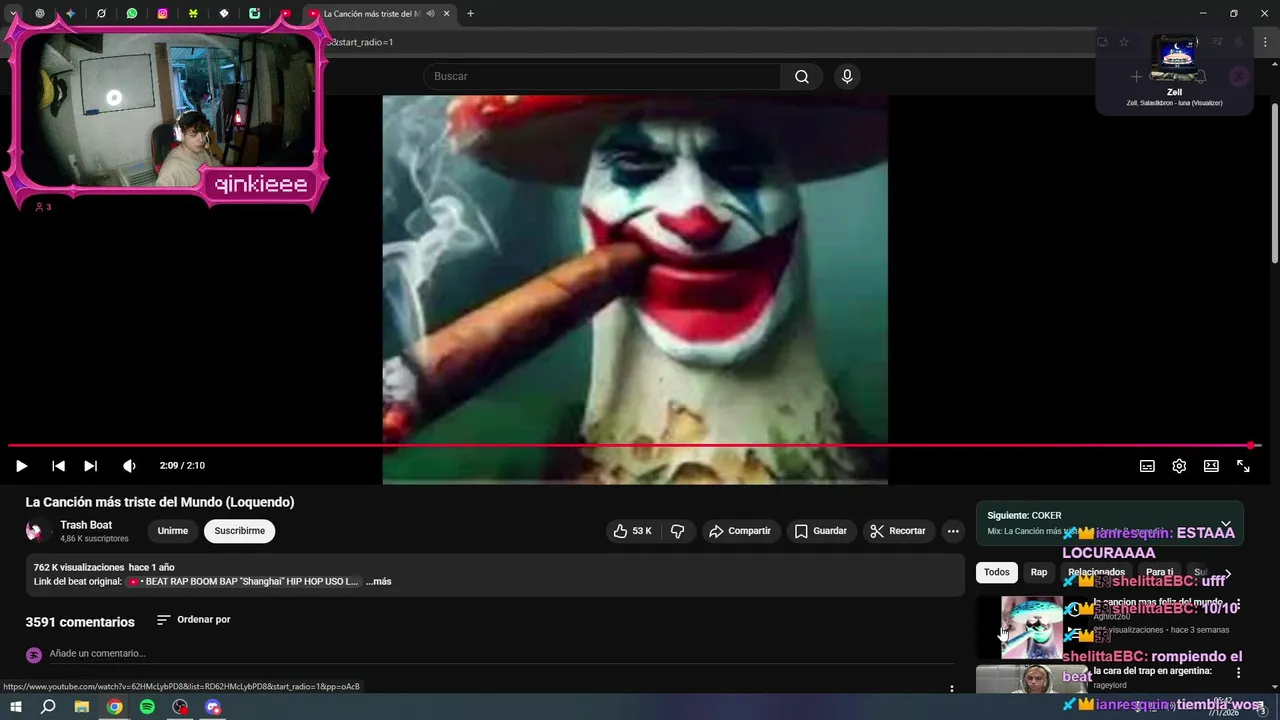1280x720 pixels.
Task: Open a new browser tab with plus
Action: pyautogui.click(x=470, y=14)
